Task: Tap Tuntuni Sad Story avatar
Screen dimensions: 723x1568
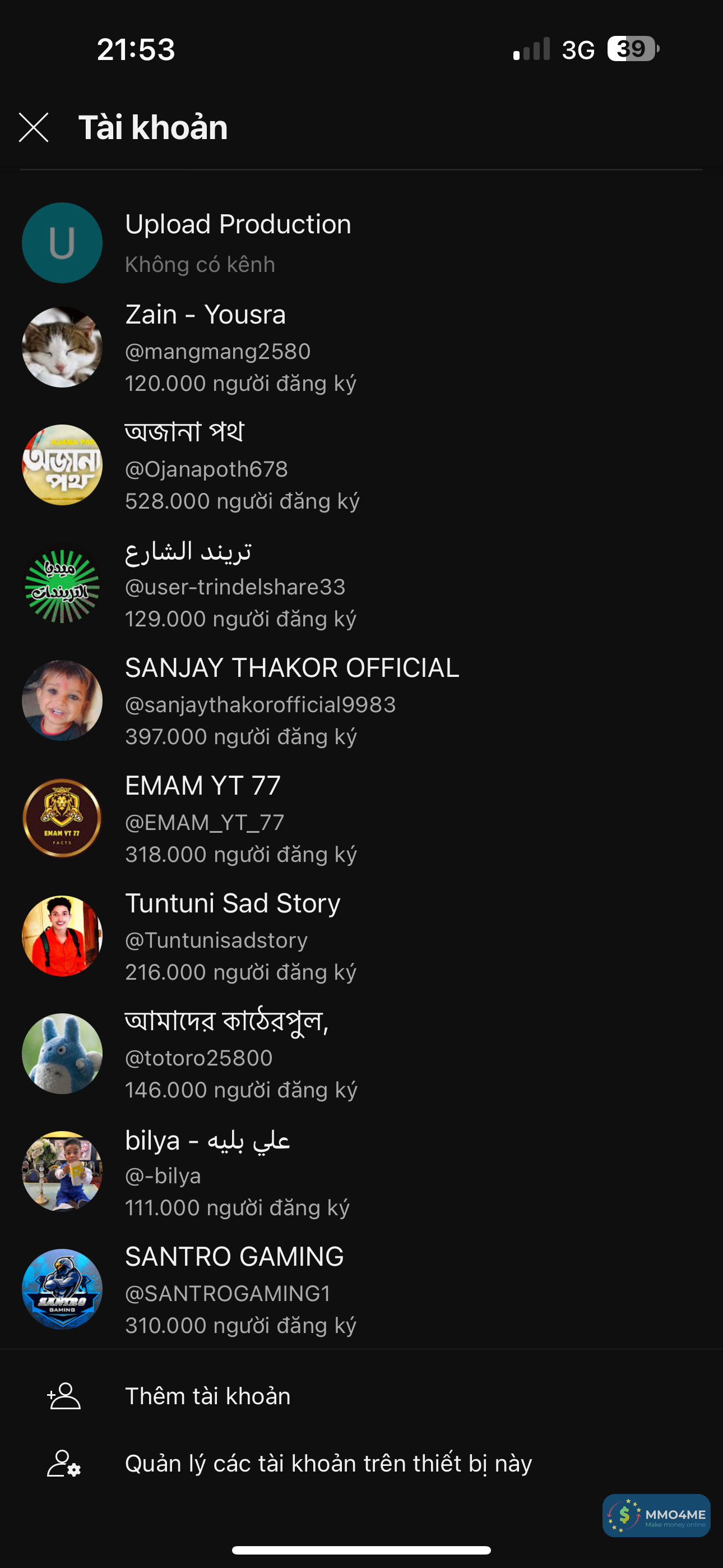Action: 62,936
